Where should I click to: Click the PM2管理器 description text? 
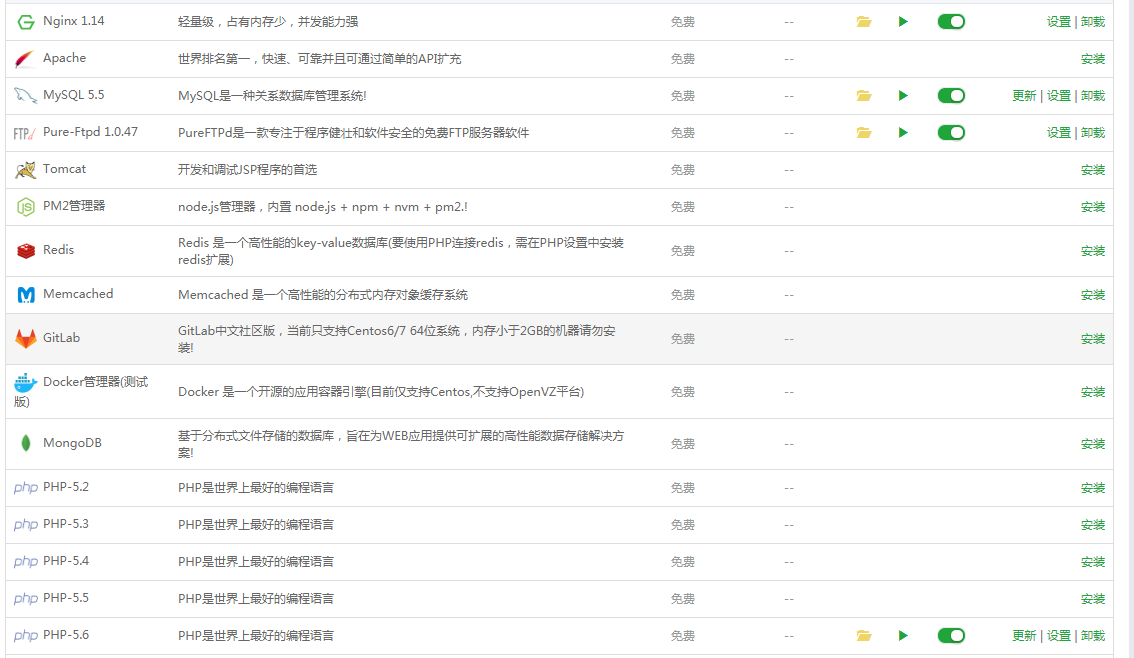click(x=323, y=207)
